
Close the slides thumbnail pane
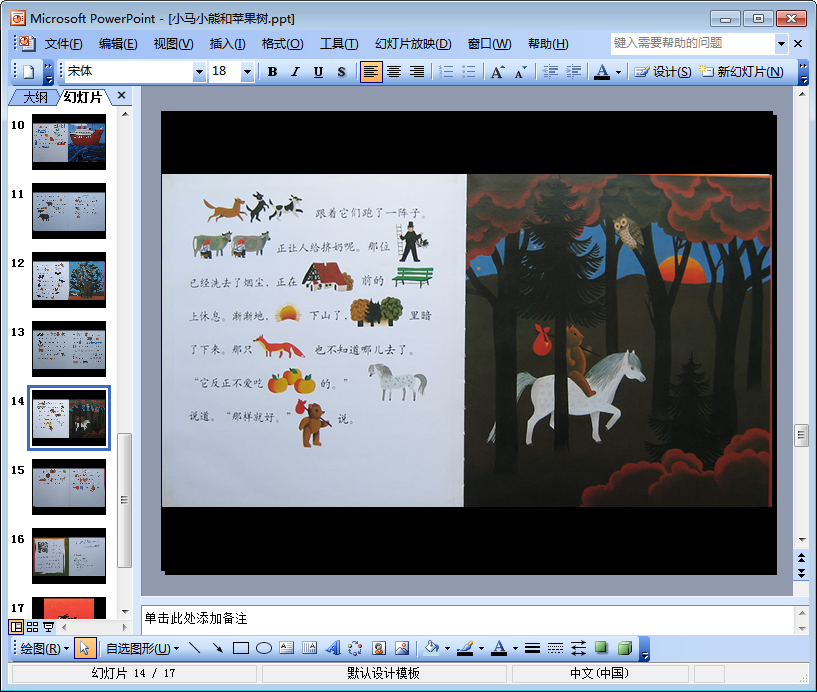click(x=121, y=95)
